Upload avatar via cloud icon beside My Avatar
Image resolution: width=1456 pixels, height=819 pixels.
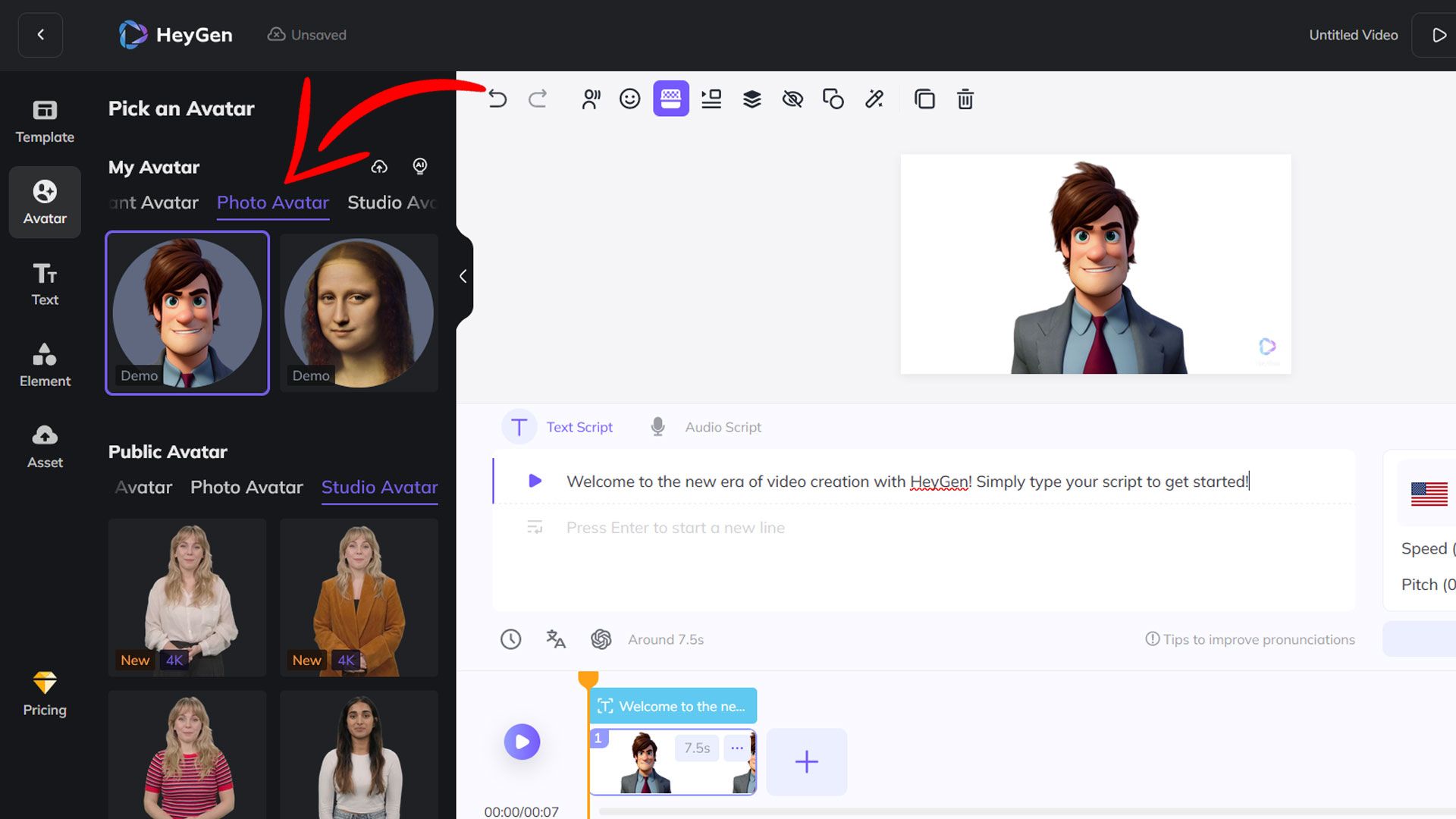(x=379, y=166)
